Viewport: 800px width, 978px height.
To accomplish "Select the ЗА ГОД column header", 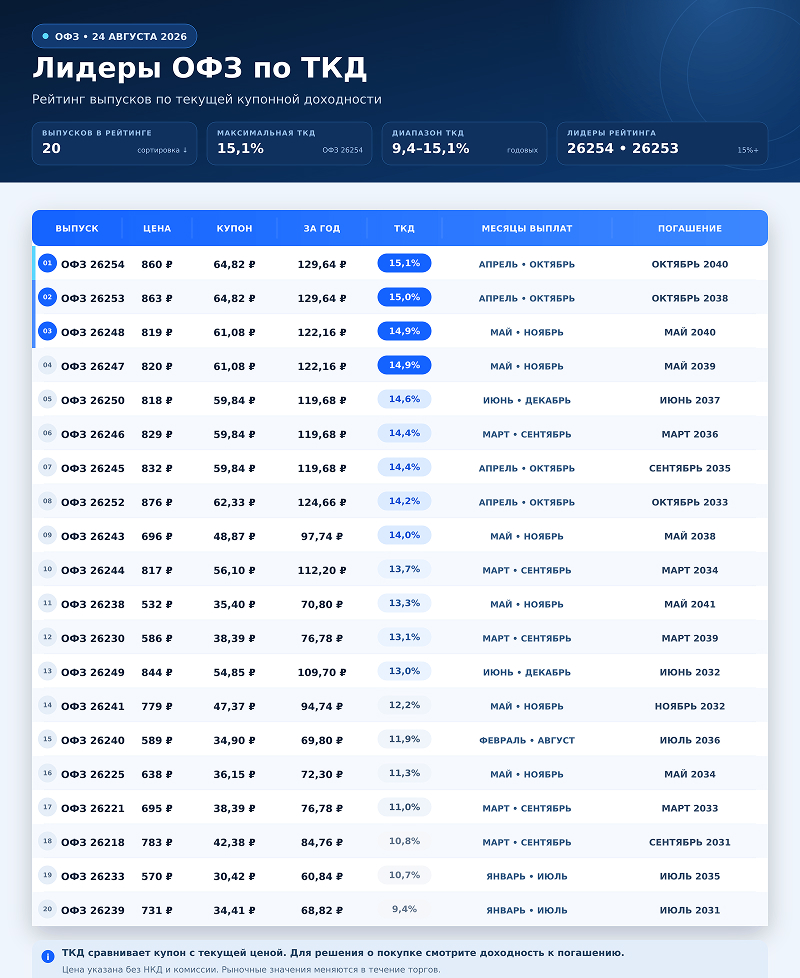I will [x=322, y=228].
